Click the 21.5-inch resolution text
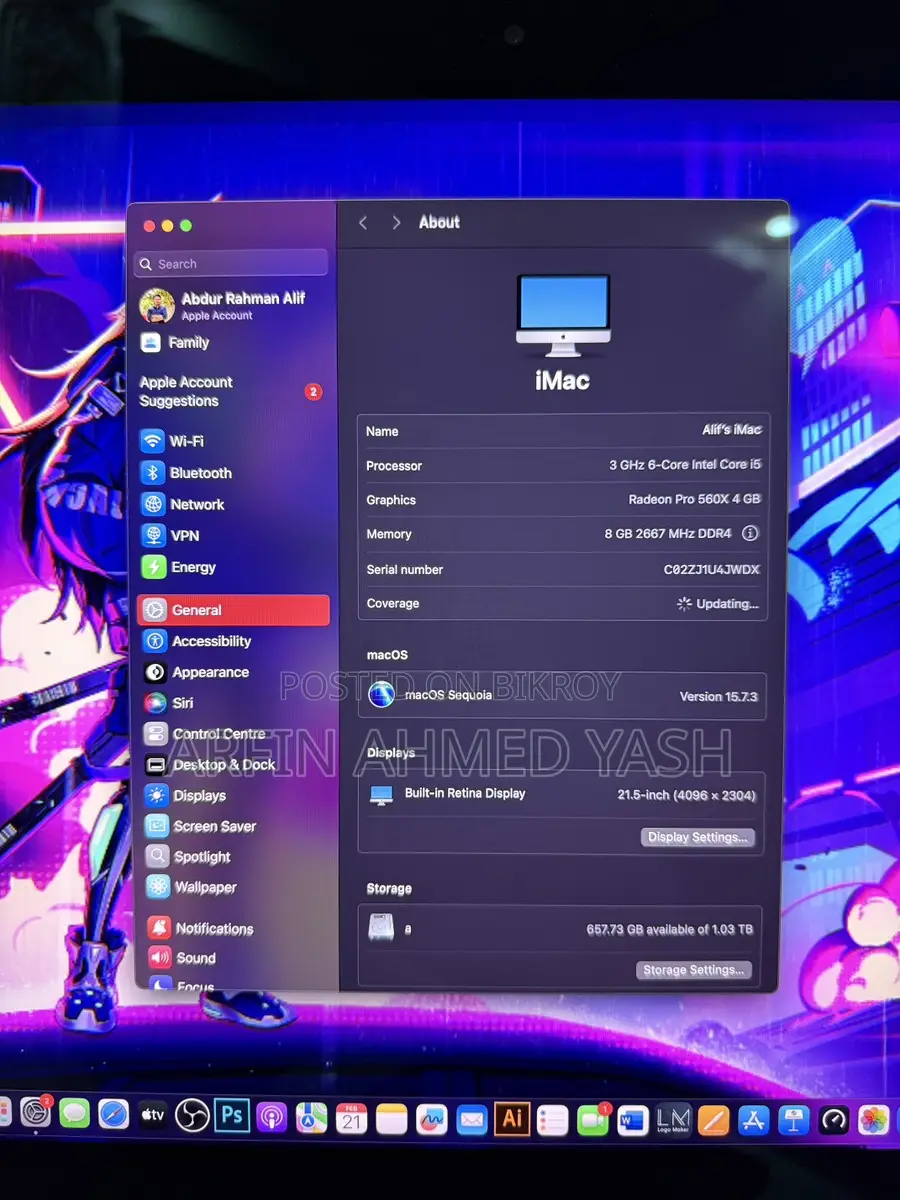This screenshot has height=1200, width=900. coord(686,796)
